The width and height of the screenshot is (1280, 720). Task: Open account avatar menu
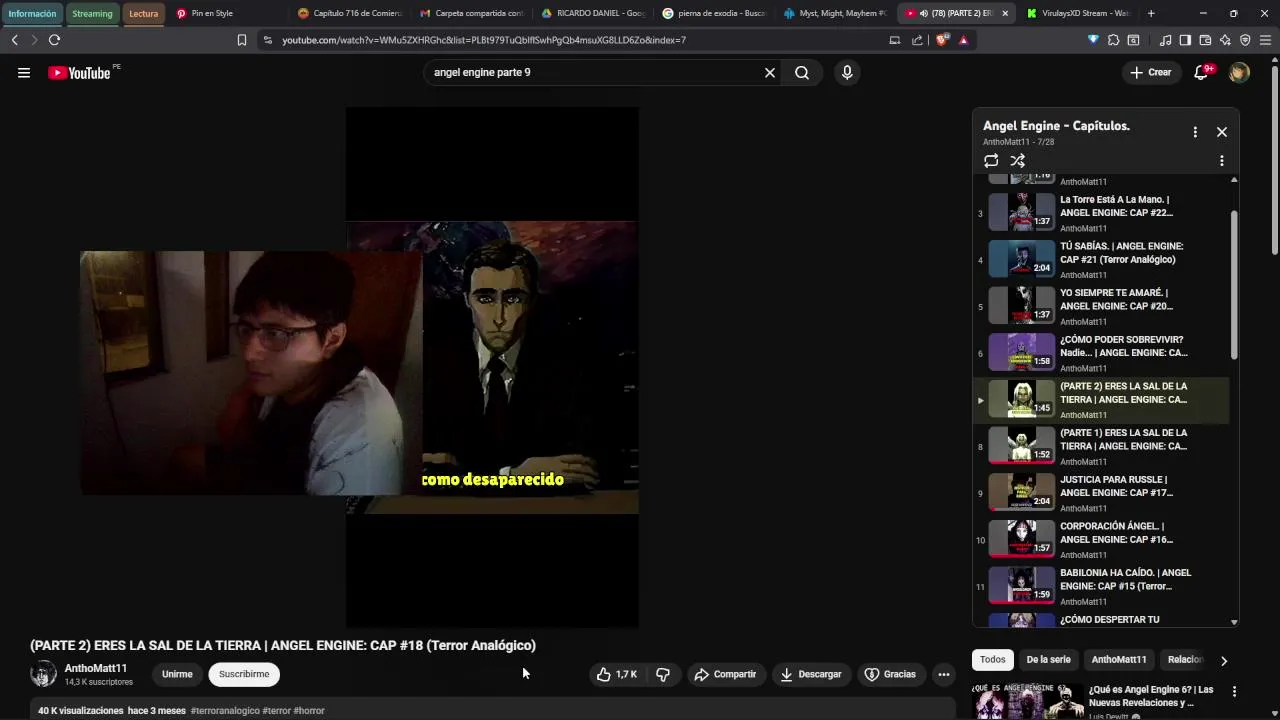[x=1239, y=72]
